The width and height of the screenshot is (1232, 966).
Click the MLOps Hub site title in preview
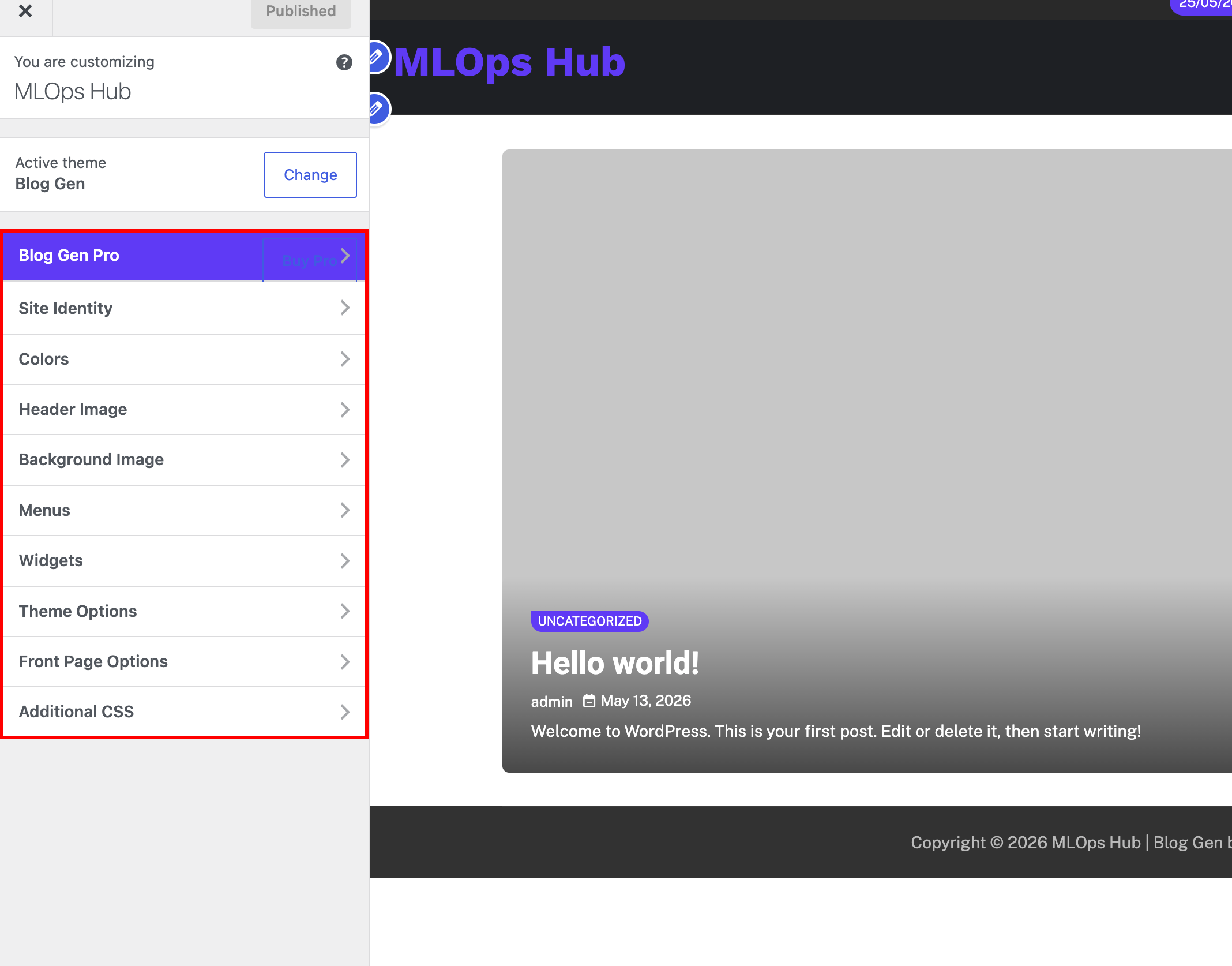pos(509,62)
